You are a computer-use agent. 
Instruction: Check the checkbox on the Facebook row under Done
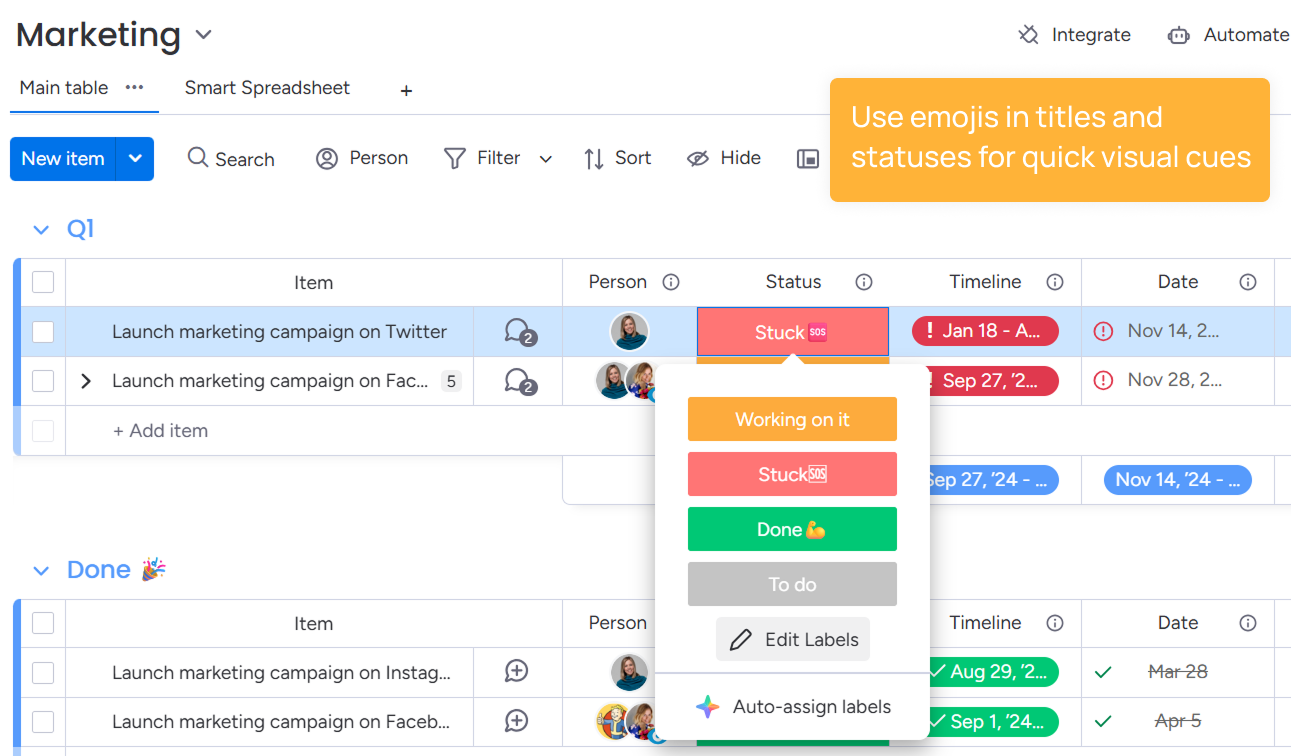[43, 721]
